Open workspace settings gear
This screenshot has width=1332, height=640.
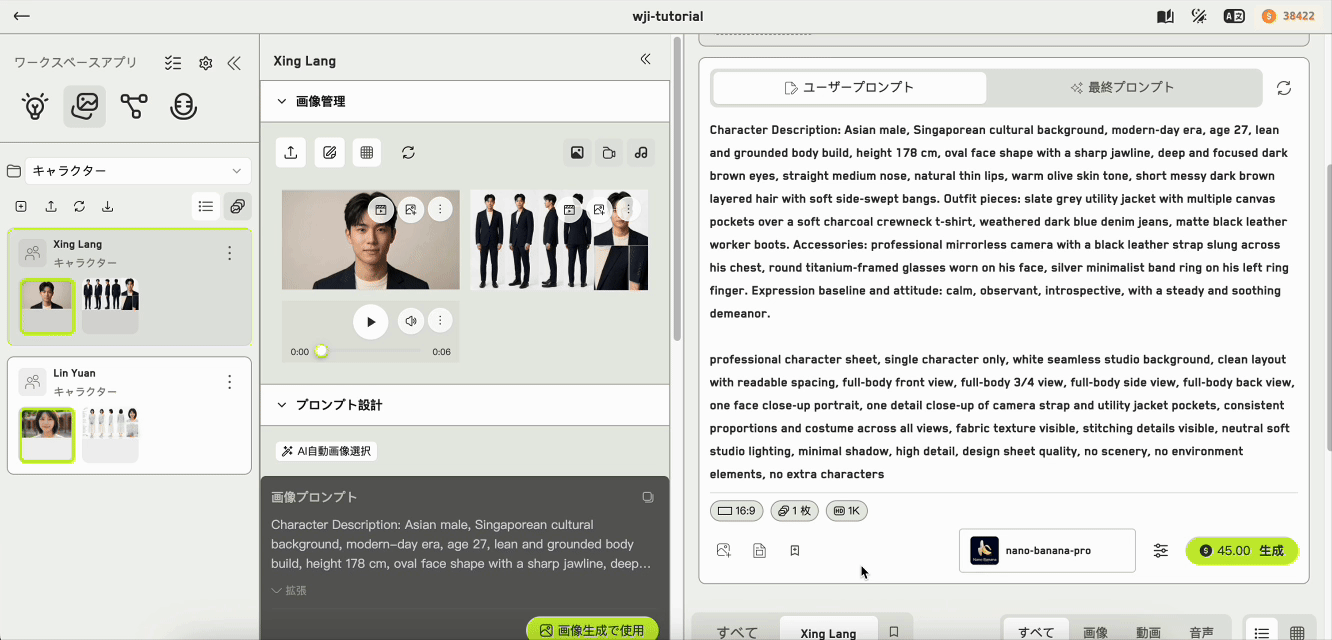205,63
